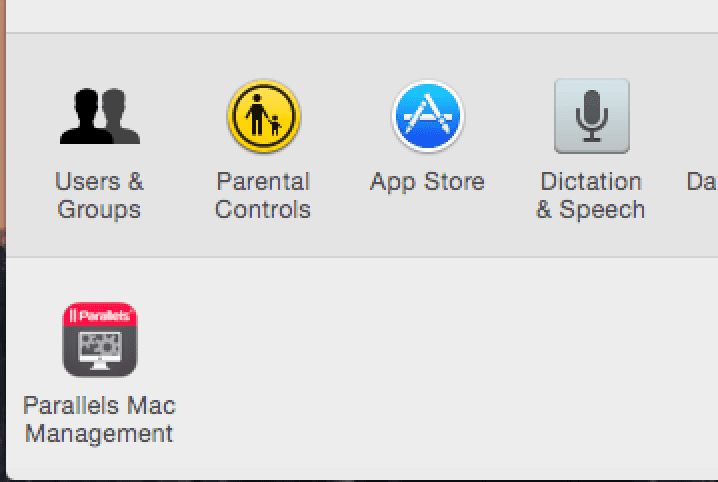This screenshot has height=482, width=718.
Task: Click the desktop strip left of the window
Action: (2, 229)
